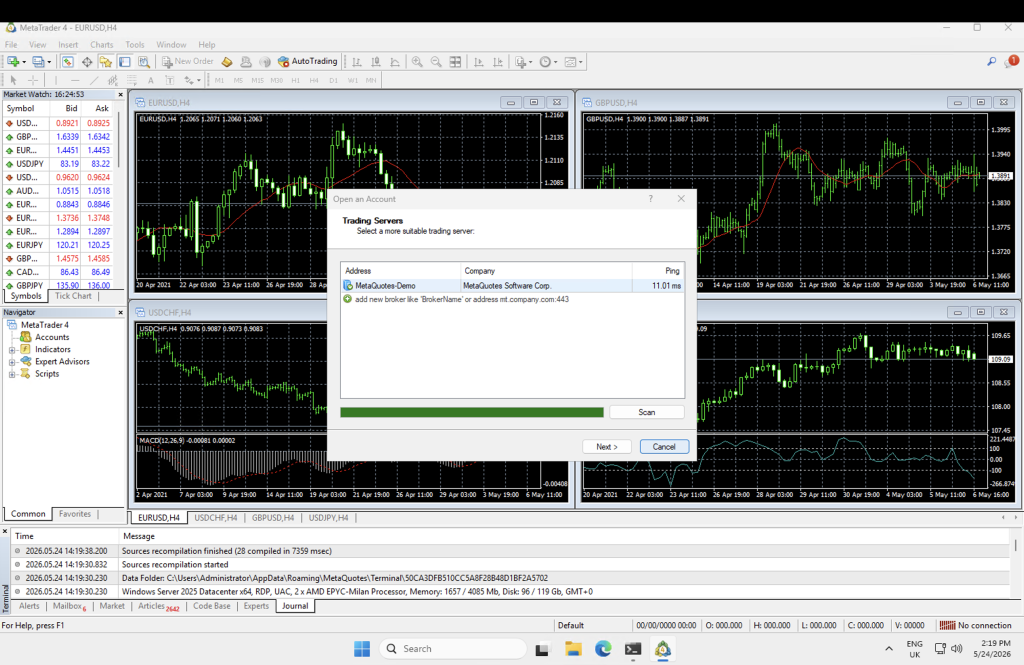
Task: Click the Zoom In magnifier icon
Action: click(417, 61)
